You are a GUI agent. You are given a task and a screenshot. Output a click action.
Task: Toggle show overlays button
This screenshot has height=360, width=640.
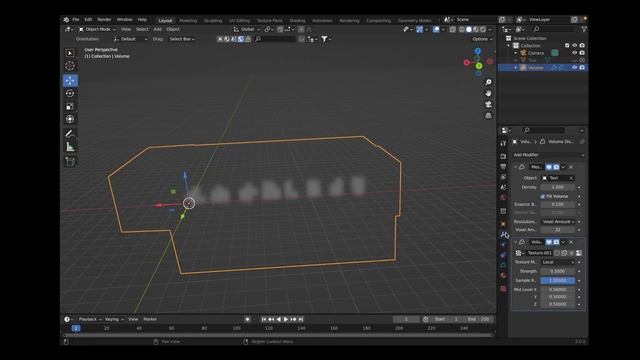pos(436,29)
